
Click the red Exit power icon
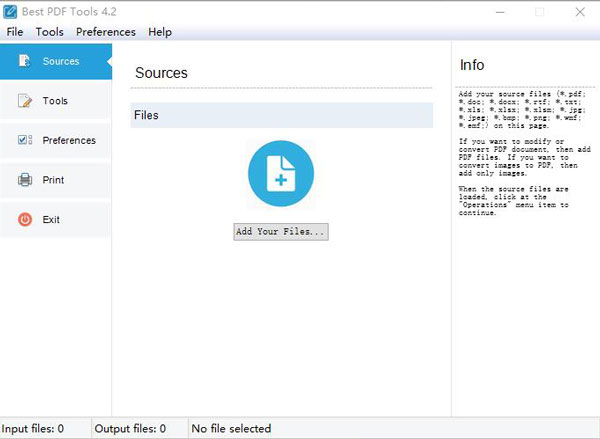25,219
